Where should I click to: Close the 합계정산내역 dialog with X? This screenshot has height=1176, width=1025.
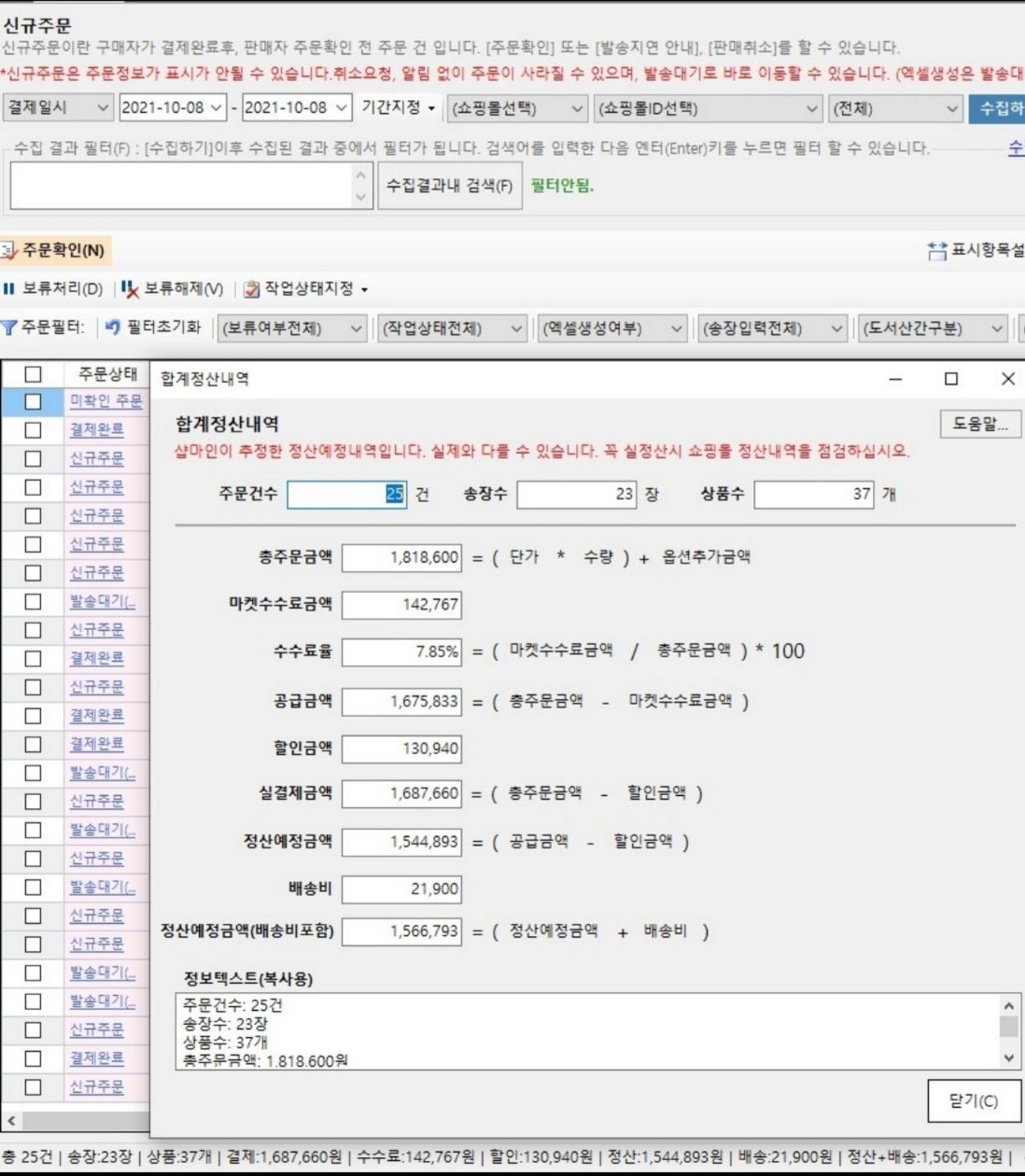click(1007, 378)
